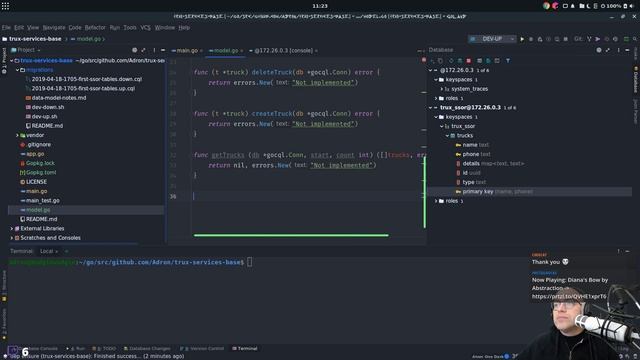Run the DEV-UP configuration with the play icon
The width and height of the screenshot is (640, 360).
tap(522, 39)
